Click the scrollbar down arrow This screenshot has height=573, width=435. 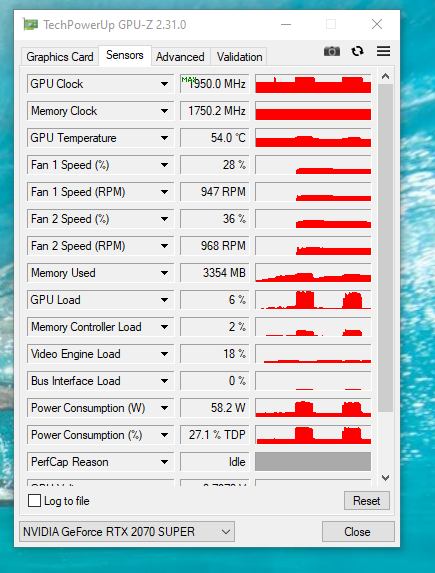[x=385, y=478]
